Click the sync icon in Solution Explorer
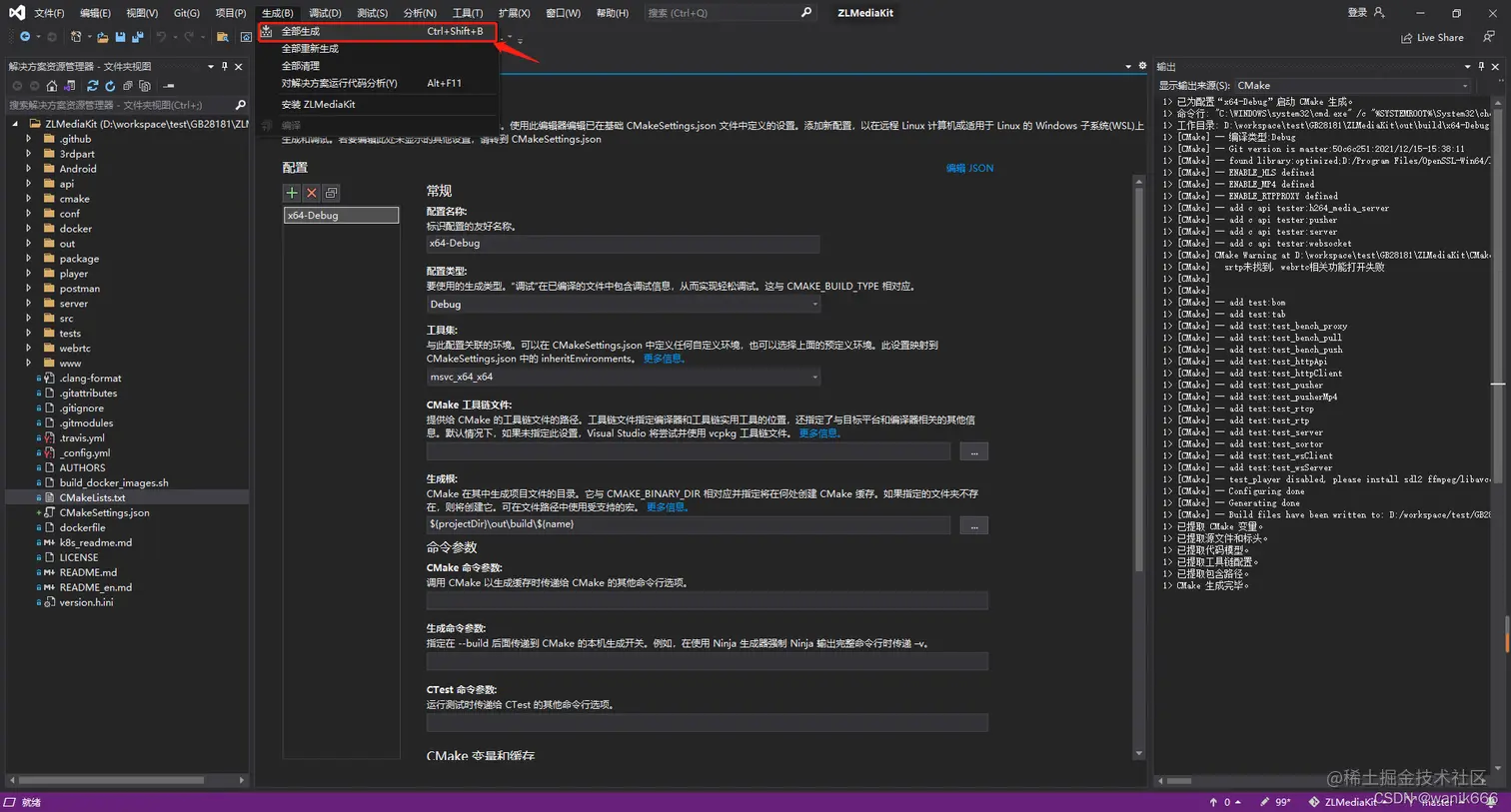1511x812 pixels. 93,86
